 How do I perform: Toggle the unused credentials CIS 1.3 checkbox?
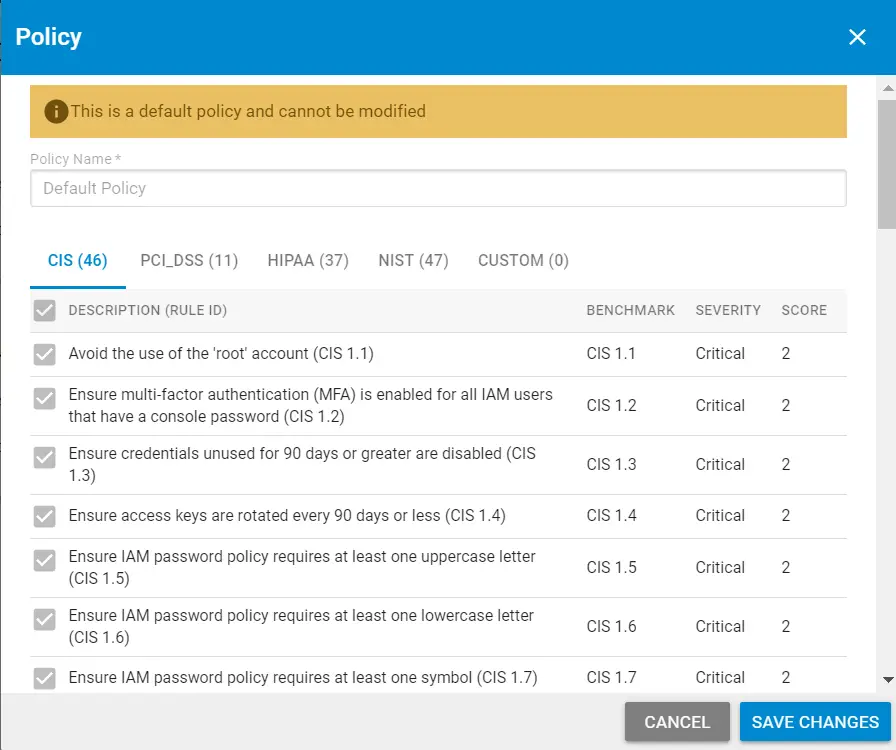45,457
